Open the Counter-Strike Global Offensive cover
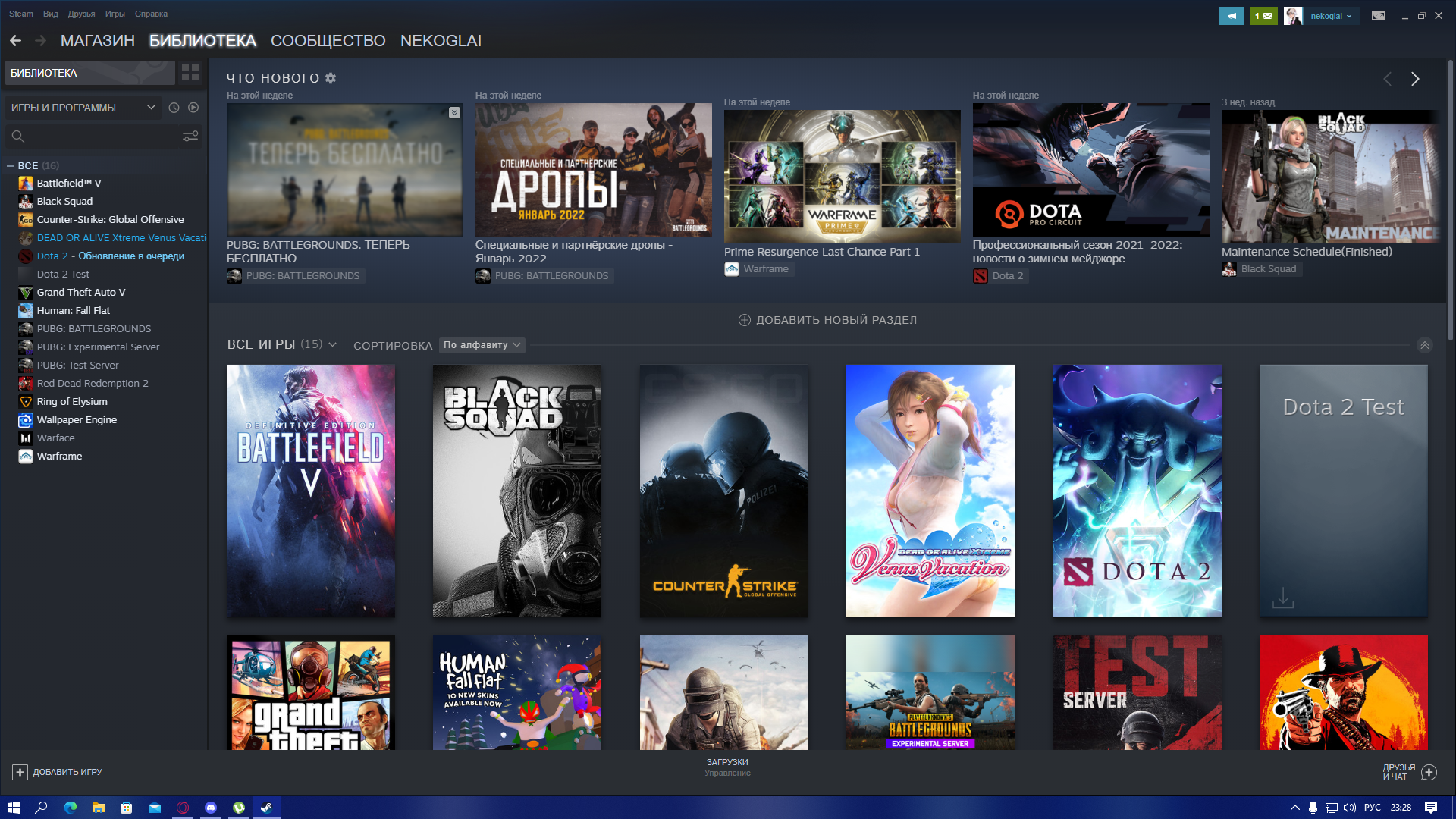Image resolution: width=1456 pixels, height=819 pixels. point(723,491)
